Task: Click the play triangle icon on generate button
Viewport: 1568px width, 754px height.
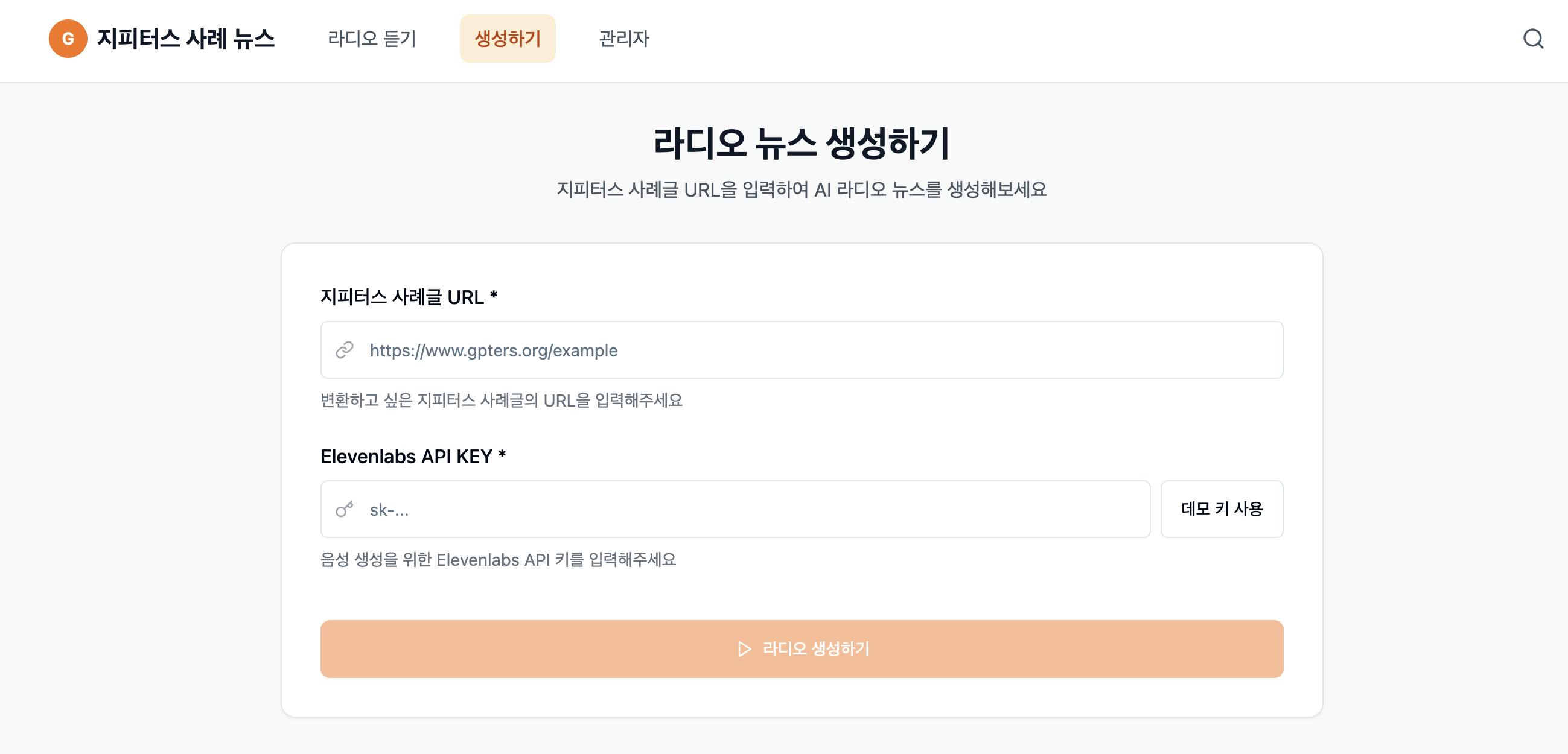Action: 744,648
